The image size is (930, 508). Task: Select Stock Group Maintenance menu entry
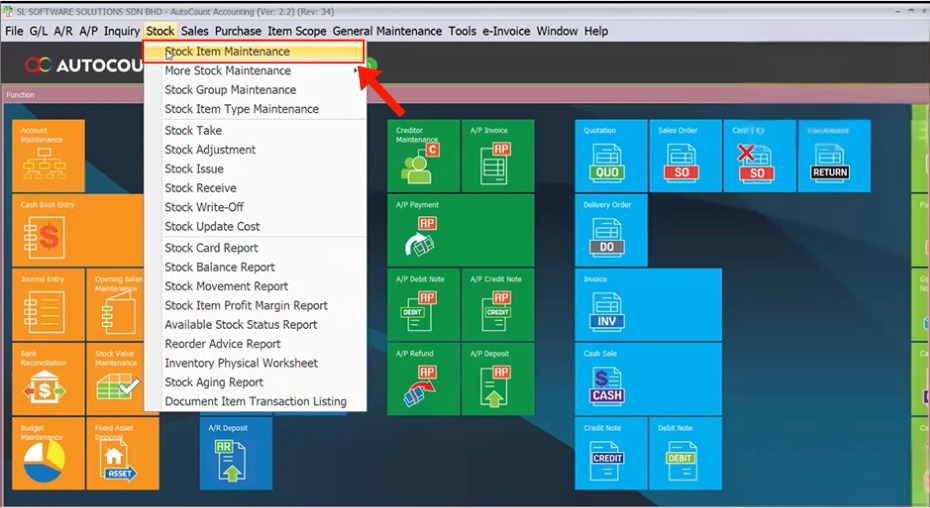pyautogui.click(x=255, y=90)
